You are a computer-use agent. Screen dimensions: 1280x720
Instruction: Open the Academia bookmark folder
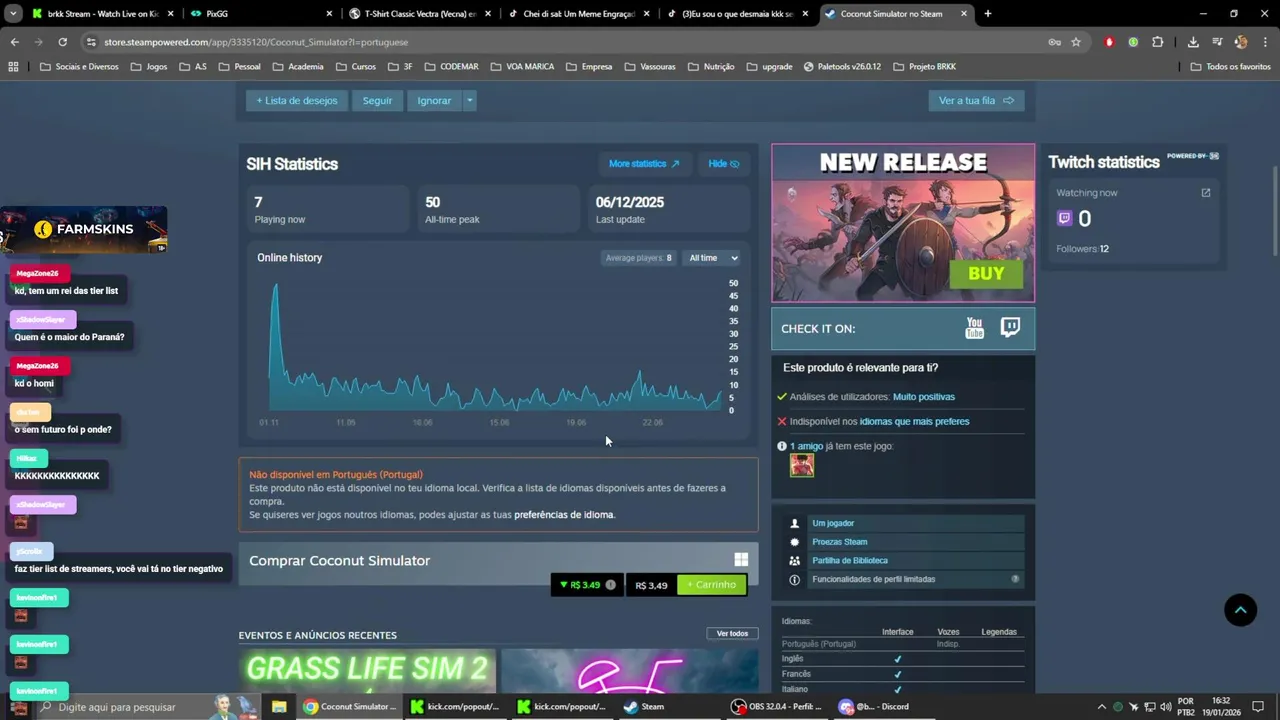297,67
